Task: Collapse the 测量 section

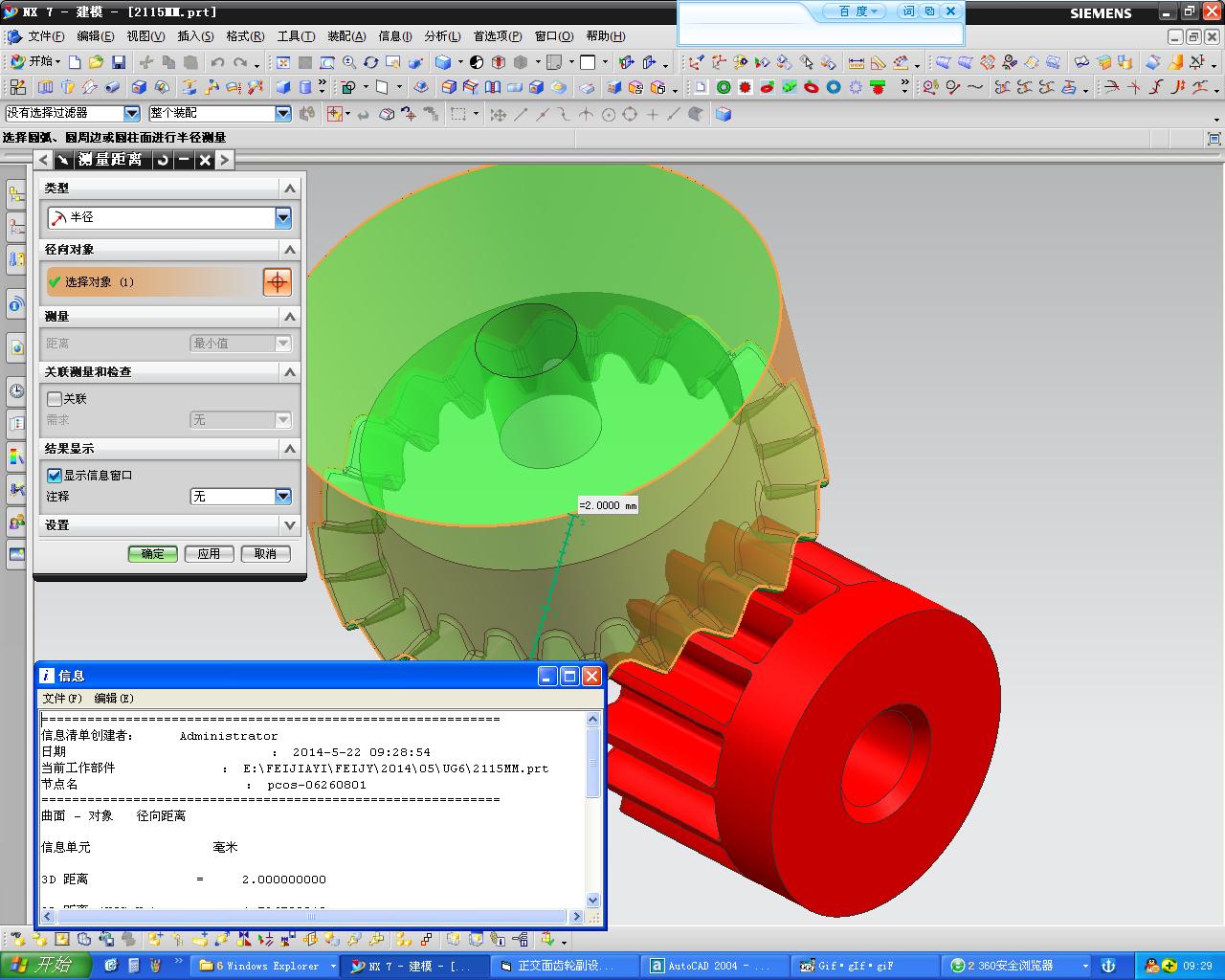Action: (290, 316)
